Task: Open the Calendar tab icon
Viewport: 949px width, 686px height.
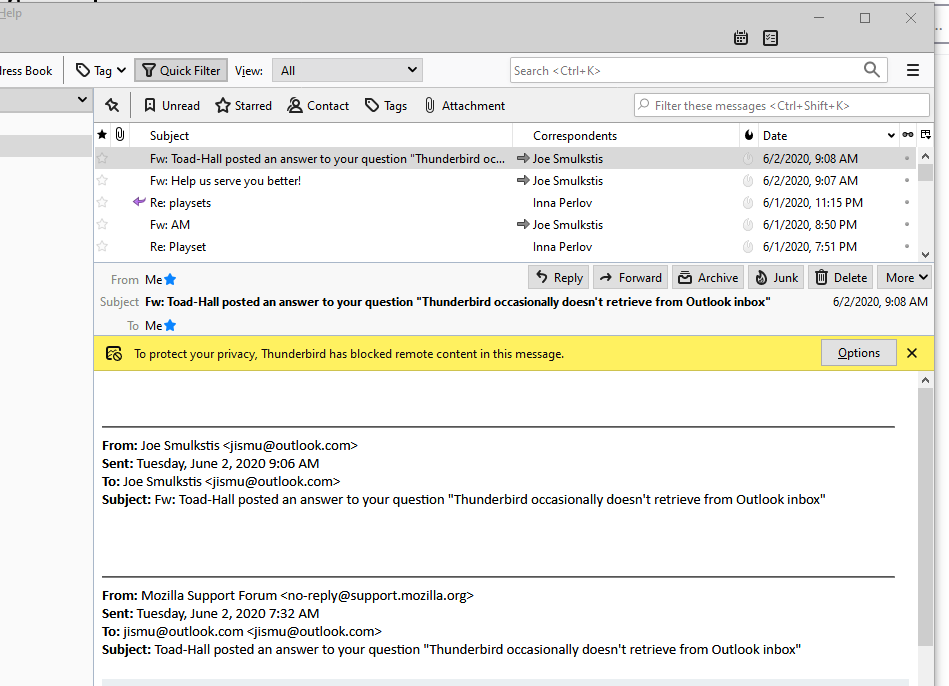Action: coord(741,38)
